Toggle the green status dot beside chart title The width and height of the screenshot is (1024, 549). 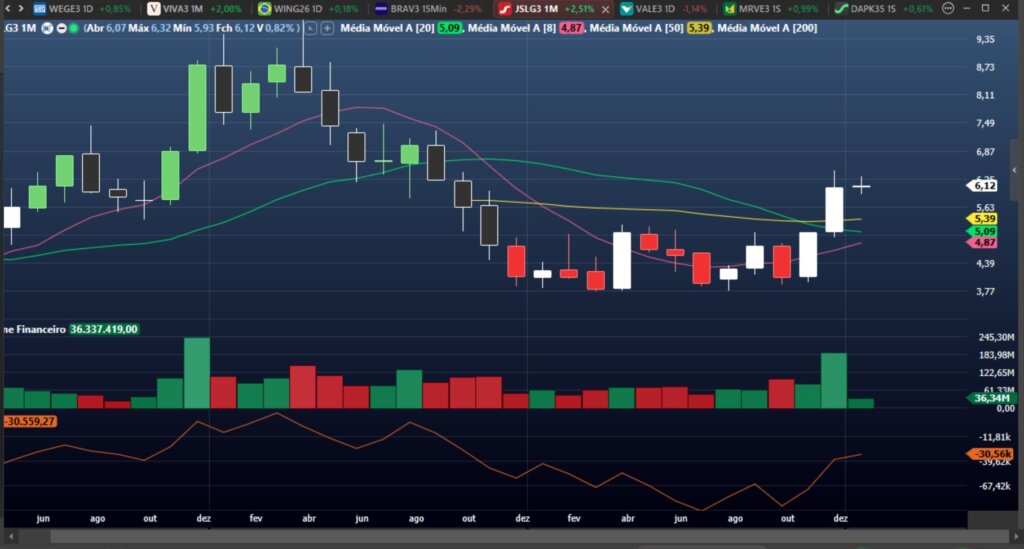75,28
